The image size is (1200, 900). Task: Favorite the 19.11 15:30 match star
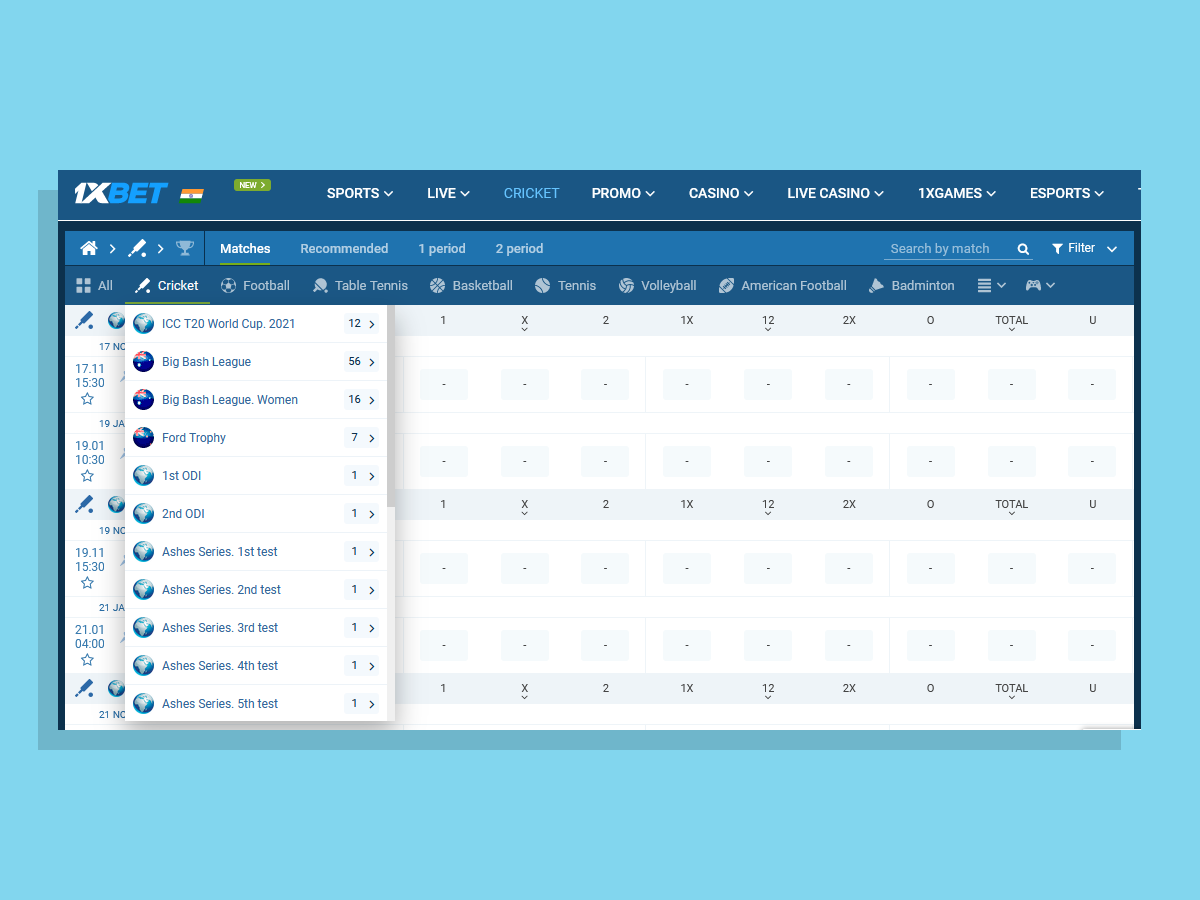coord(87,583)
